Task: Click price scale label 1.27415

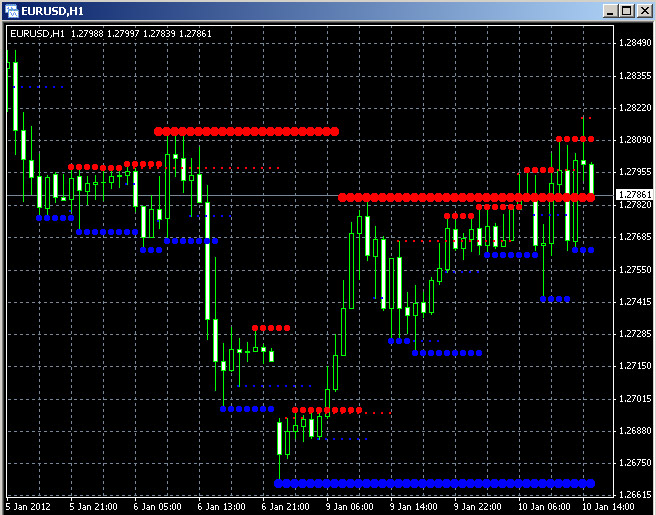Action: click(x=635, y=302)
